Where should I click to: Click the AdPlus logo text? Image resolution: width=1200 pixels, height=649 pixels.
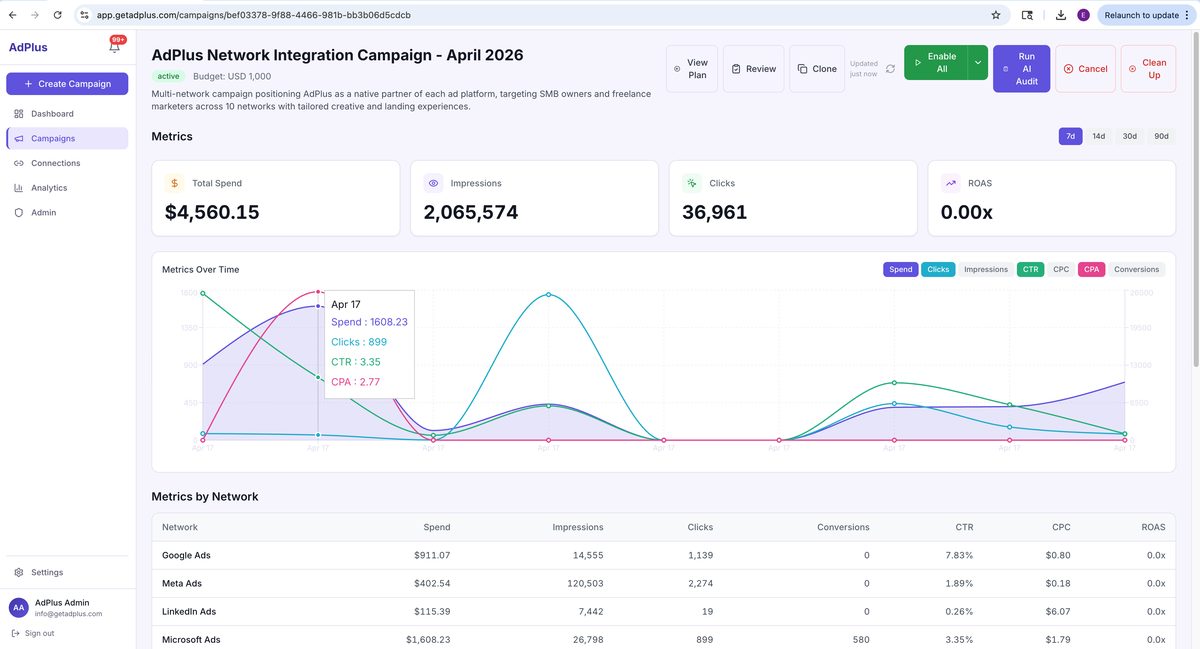pyautogui.click(x=28, y=47)
